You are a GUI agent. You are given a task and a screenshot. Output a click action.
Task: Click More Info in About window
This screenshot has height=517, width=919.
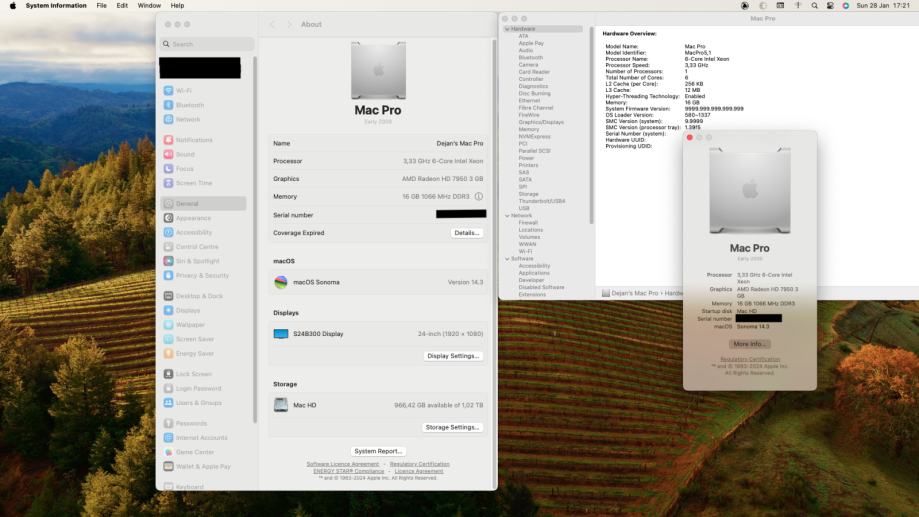tap(750, 344)
